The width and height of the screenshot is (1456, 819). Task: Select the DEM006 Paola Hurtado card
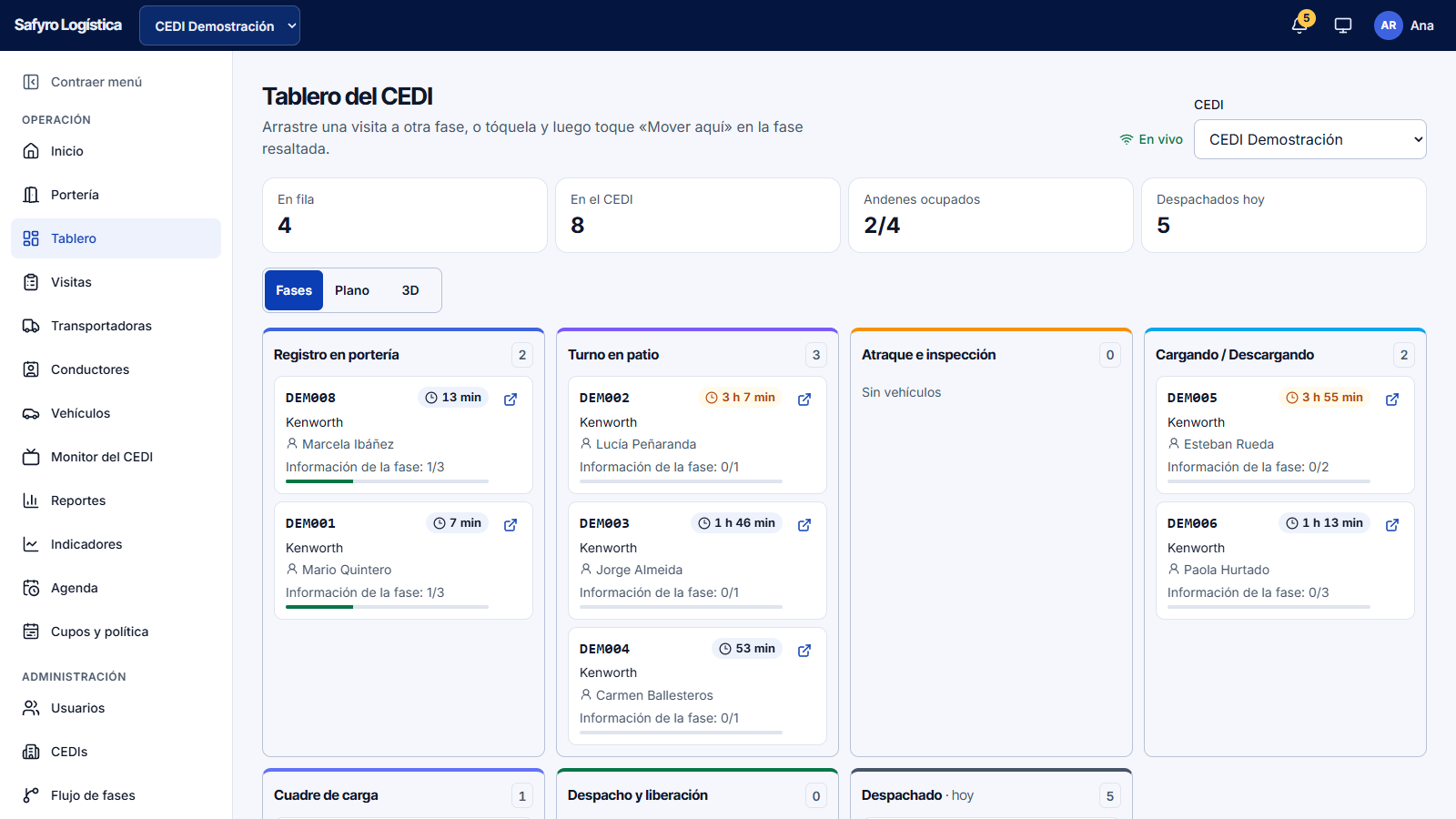(x=1285, y=561)
